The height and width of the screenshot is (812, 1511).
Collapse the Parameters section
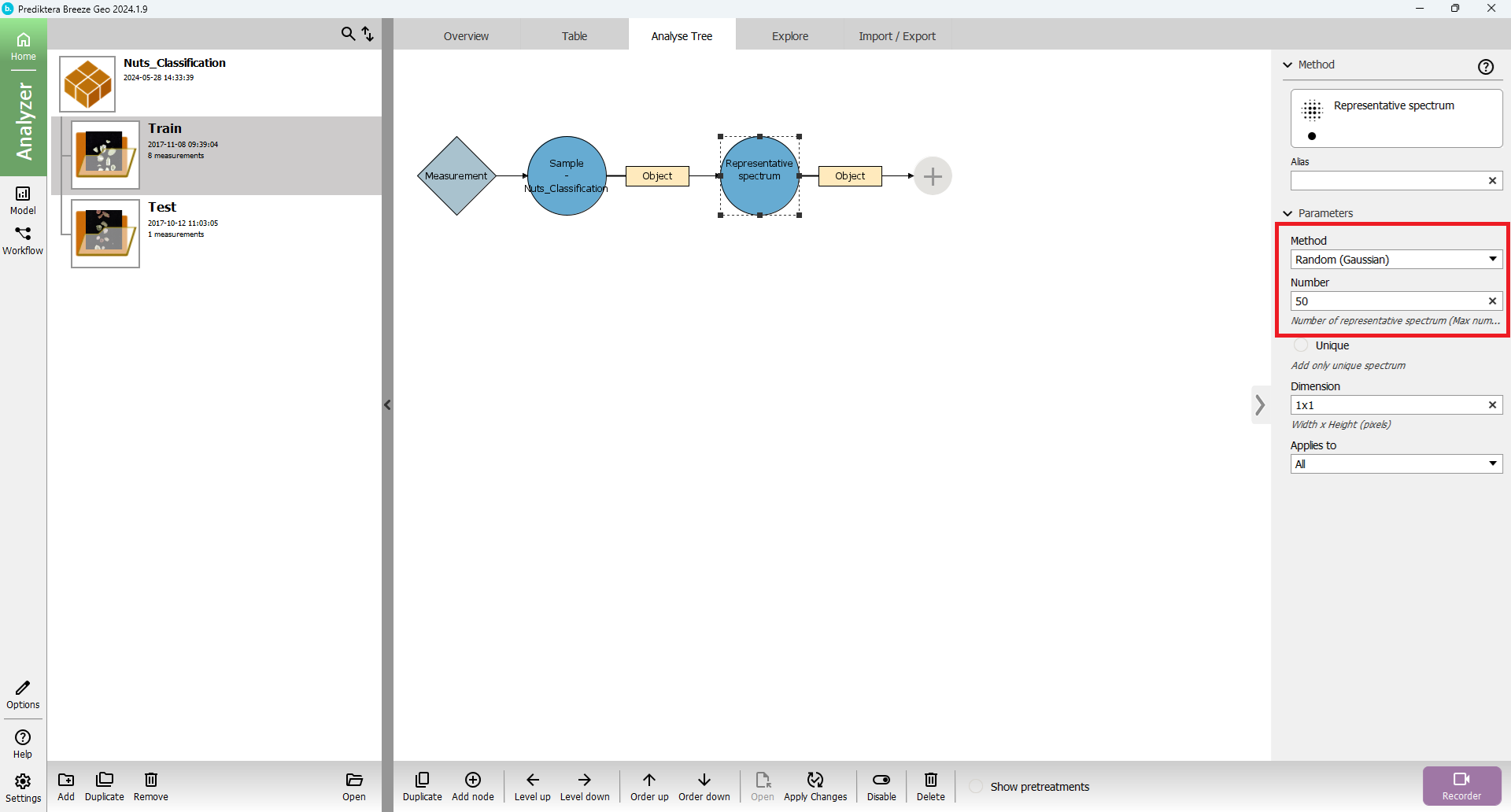pos(1288,213)
